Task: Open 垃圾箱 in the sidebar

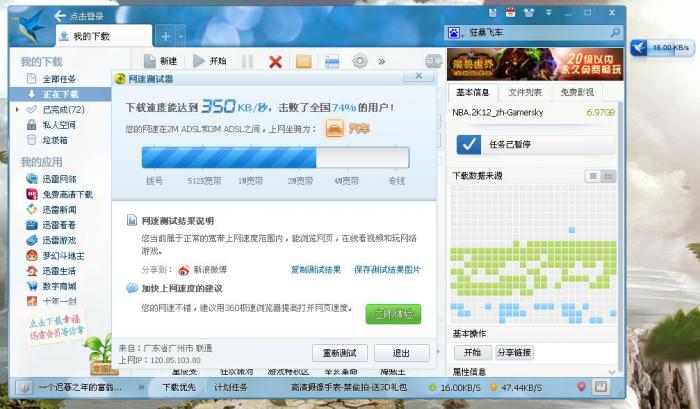Action: pos(55,140)
